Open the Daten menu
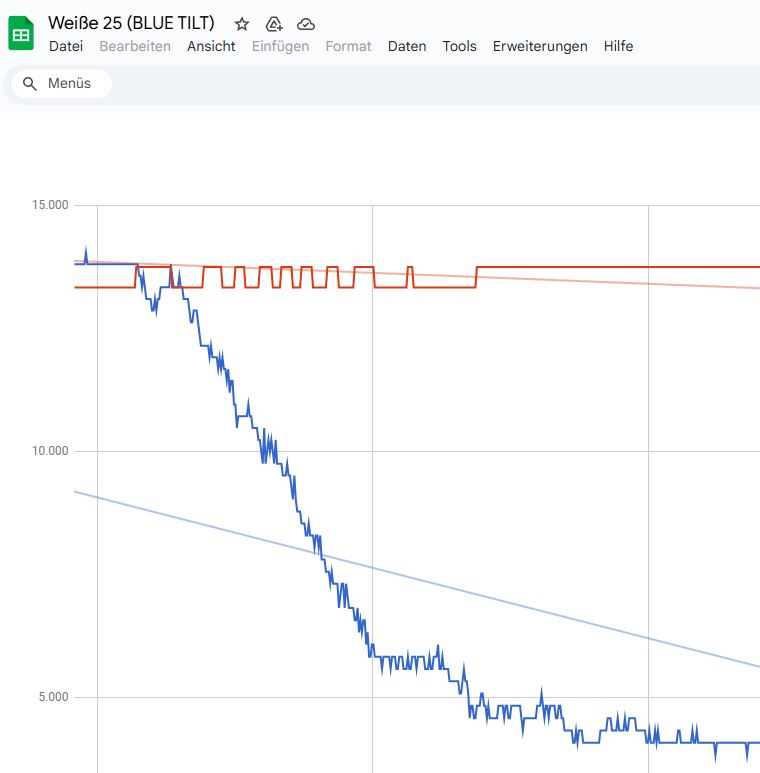Screen dimensions: 760x773 pos(407,46)
